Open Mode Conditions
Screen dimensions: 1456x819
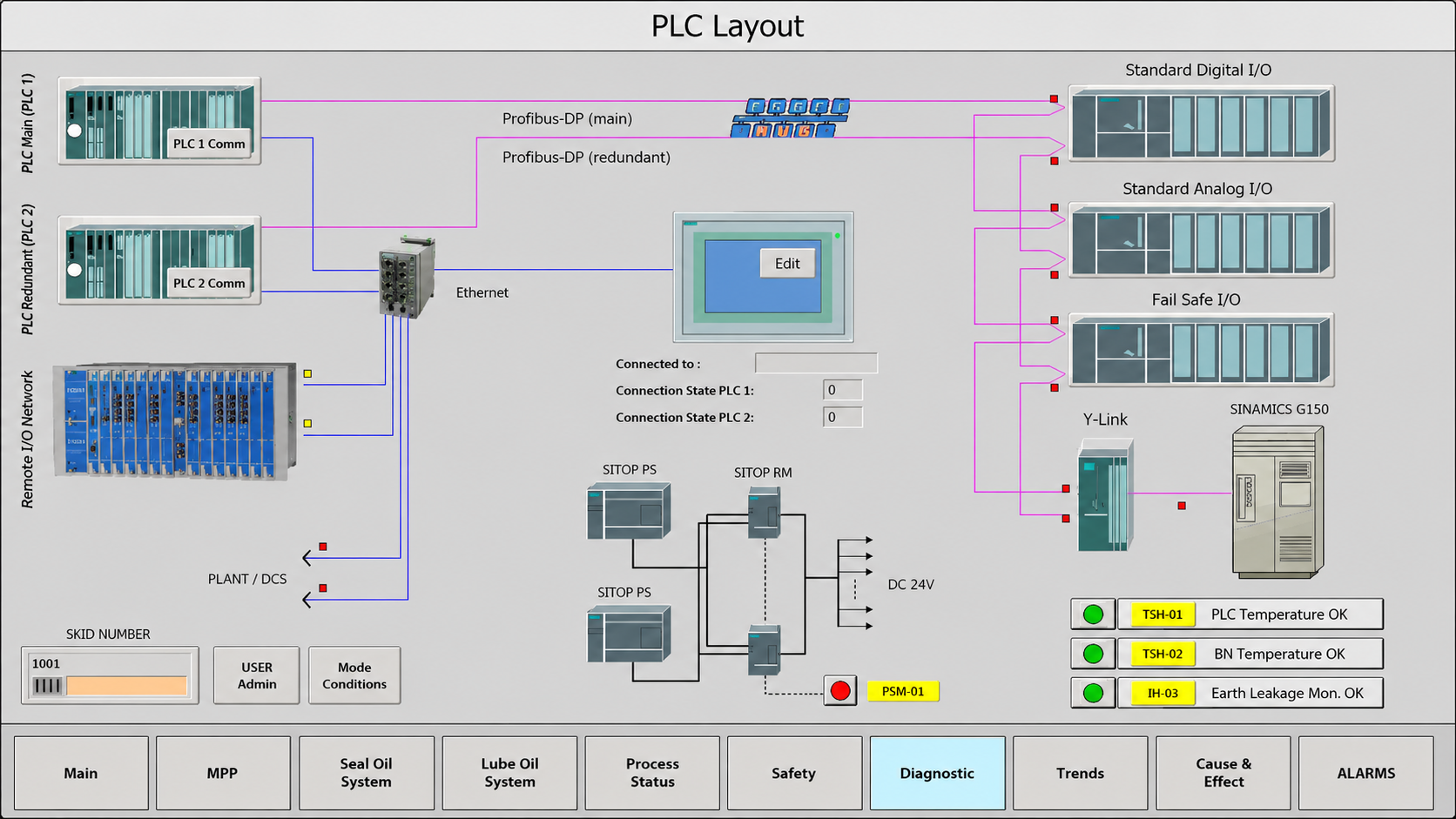354,675
